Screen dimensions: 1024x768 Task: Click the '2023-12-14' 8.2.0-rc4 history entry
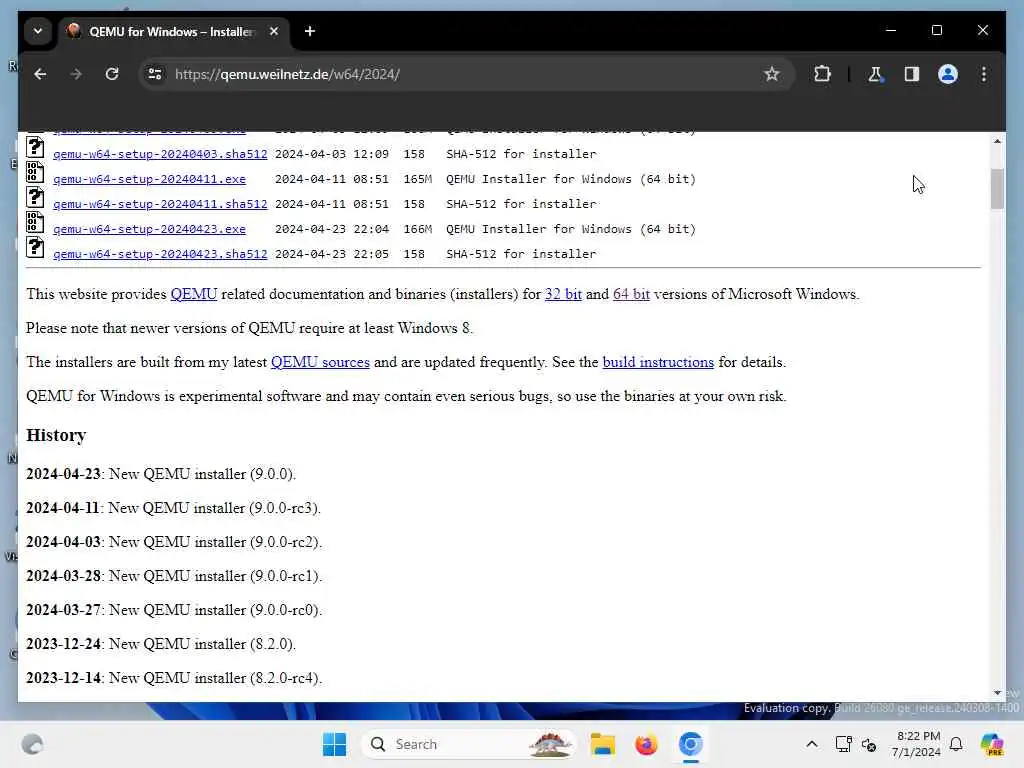click(x=174, y=678)
